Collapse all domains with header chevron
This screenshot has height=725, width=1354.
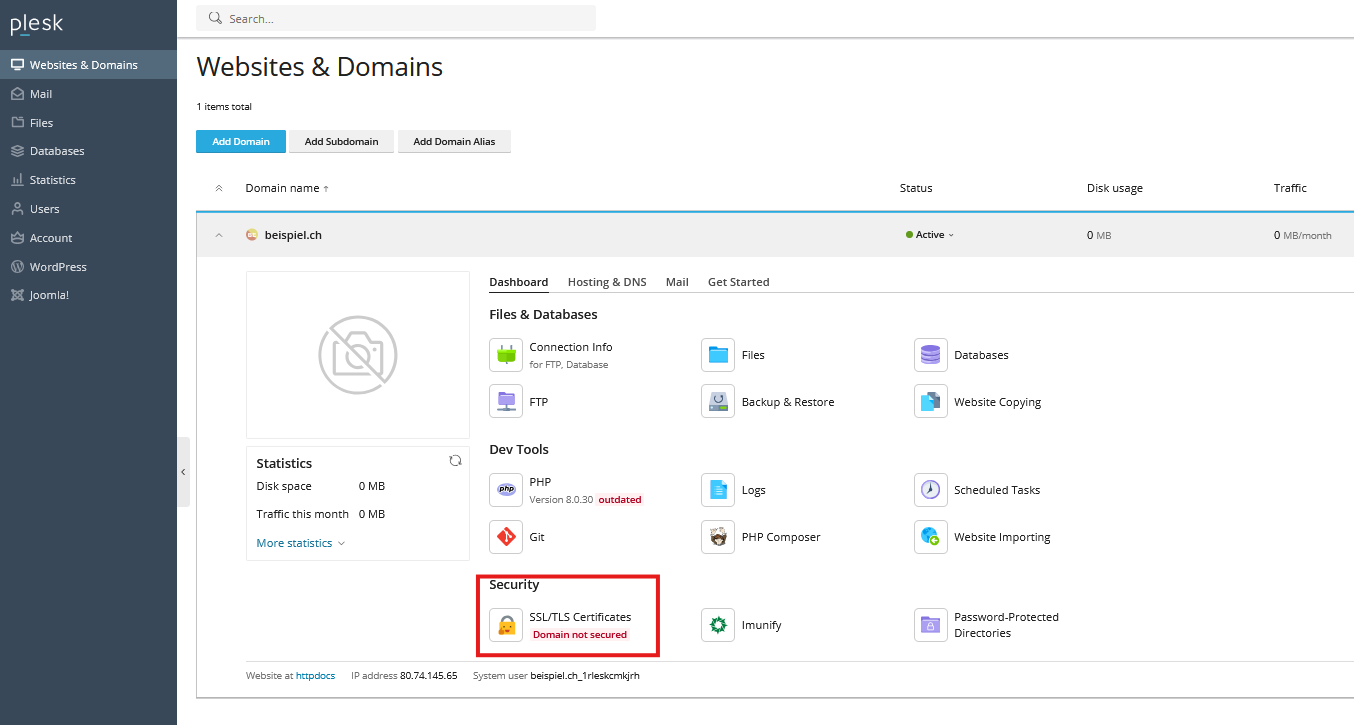pos(219,188)
